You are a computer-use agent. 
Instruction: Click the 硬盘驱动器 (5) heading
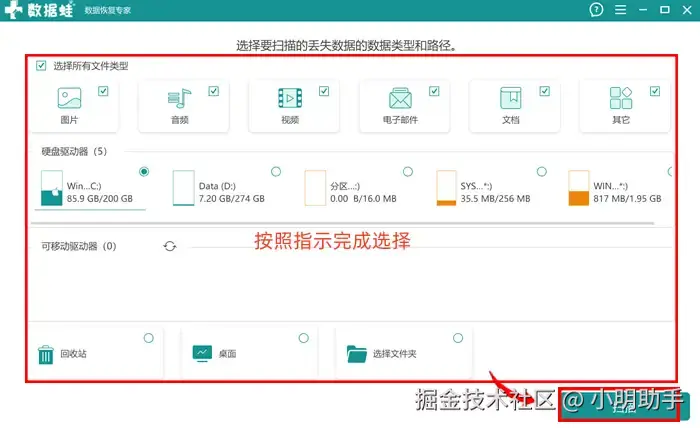pos(74,152)
